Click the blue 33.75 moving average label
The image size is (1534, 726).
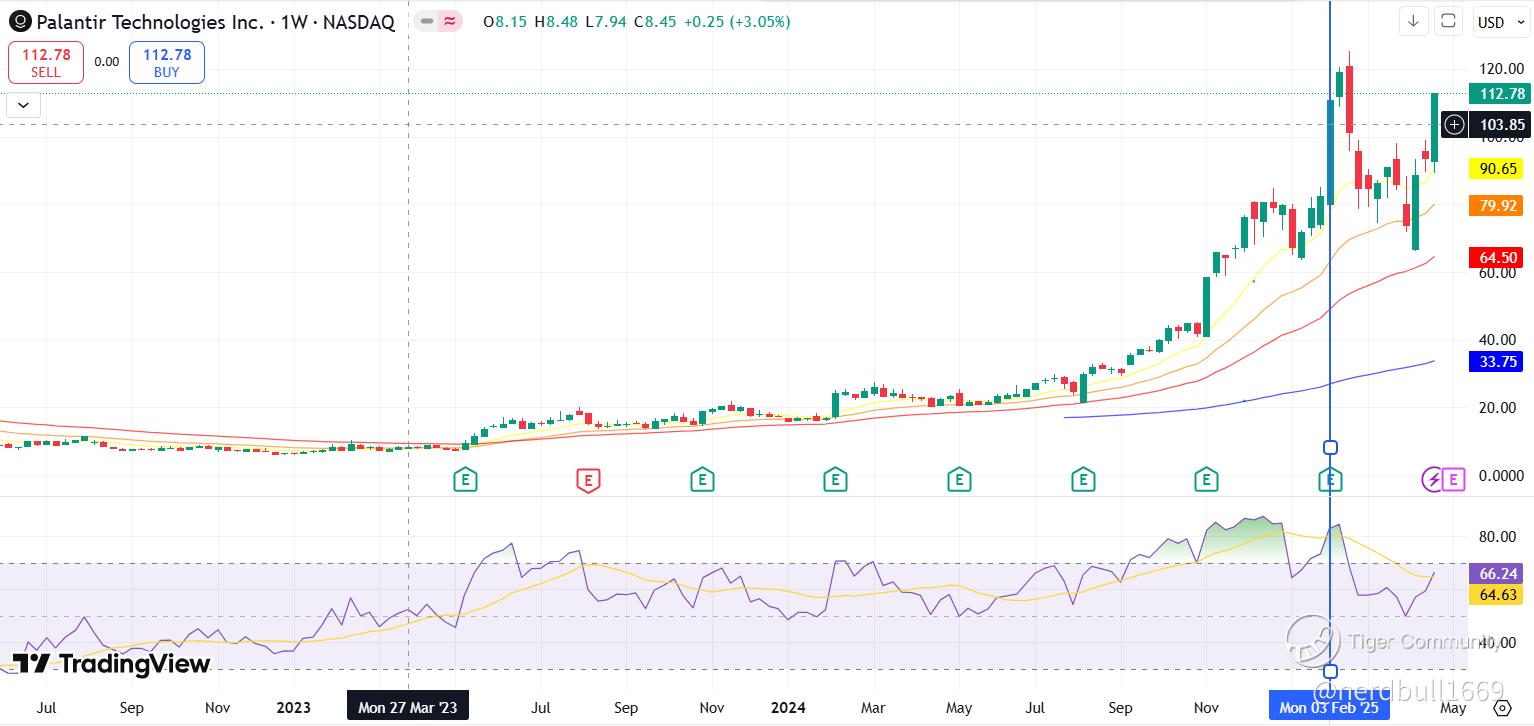point(1497,362)
